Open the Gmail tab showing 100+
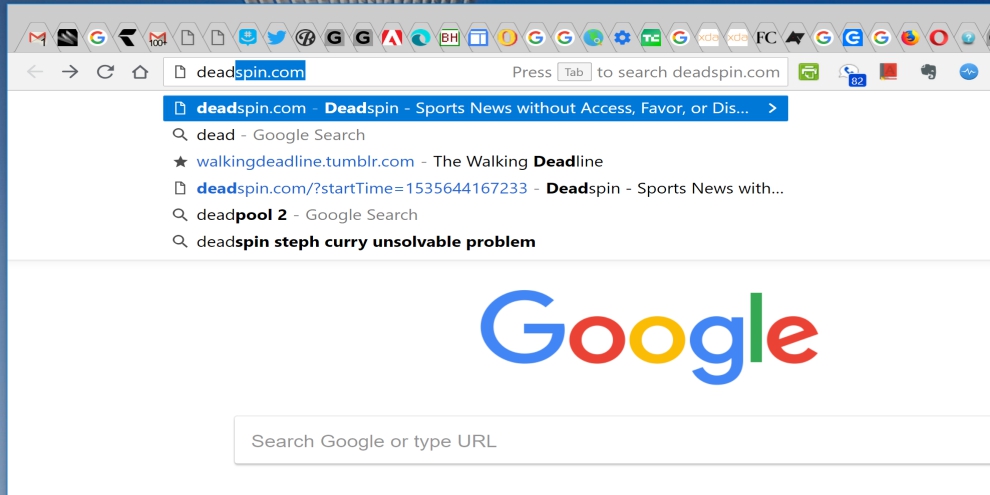The image size is (990, 495). [x=158, y=38]
